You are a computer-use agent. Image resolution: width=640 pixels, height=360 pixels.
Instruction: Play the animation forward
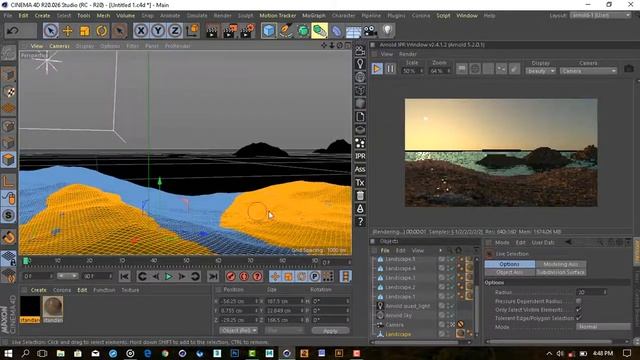pyautogui.click(x=168, y=277)
